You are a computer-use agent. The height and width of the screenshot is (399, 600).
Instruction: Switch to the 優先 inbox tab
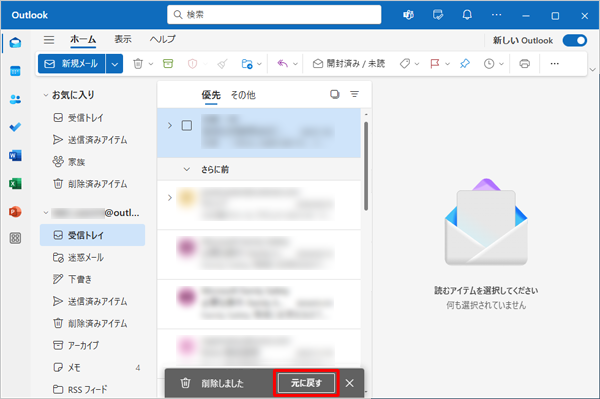[x=211, y=95]
